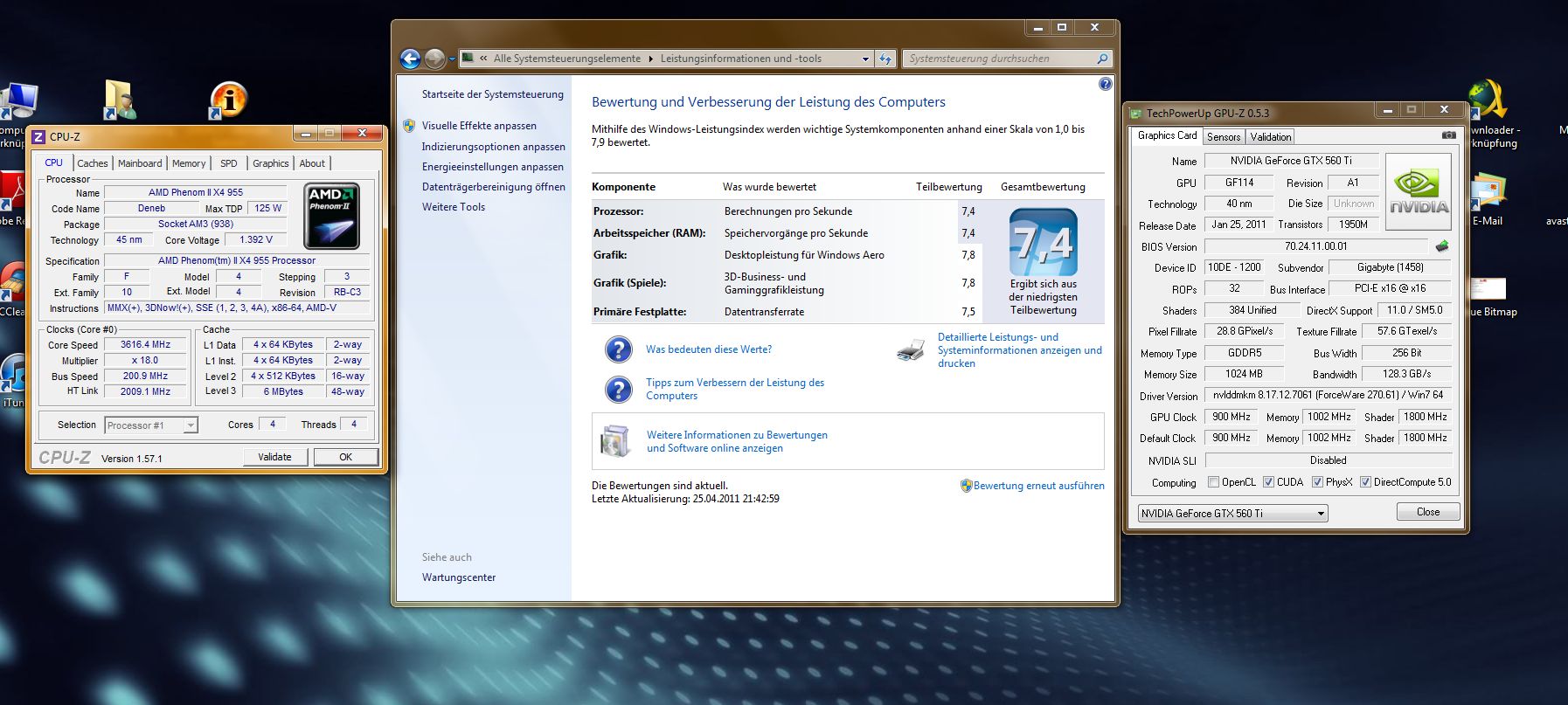Click the BIOS save chip icon
This screenshot has width=1568, height=705.
point(1442,246)
